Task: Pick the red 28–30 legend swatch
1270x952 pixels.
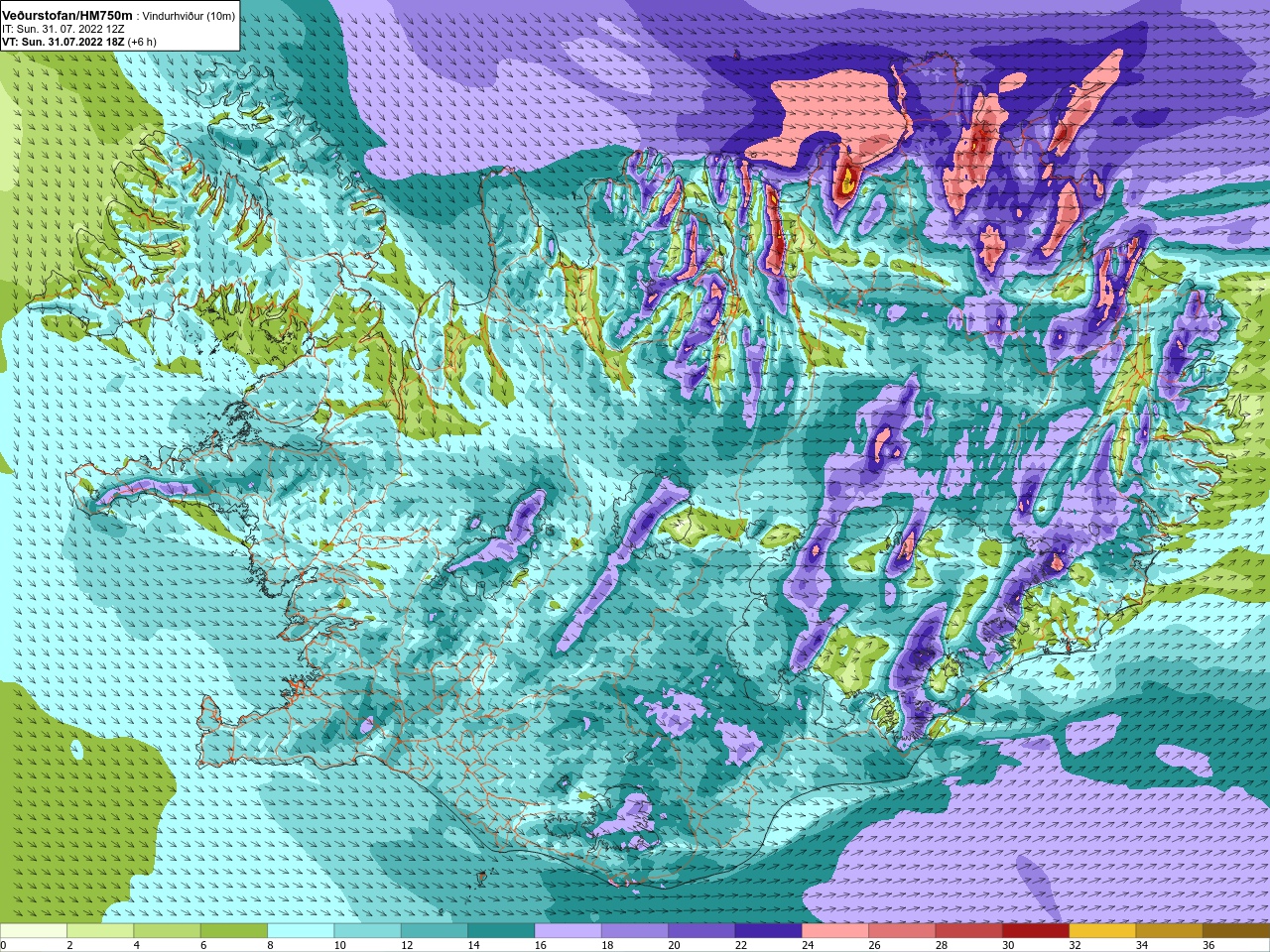Action: click(967, 931)
